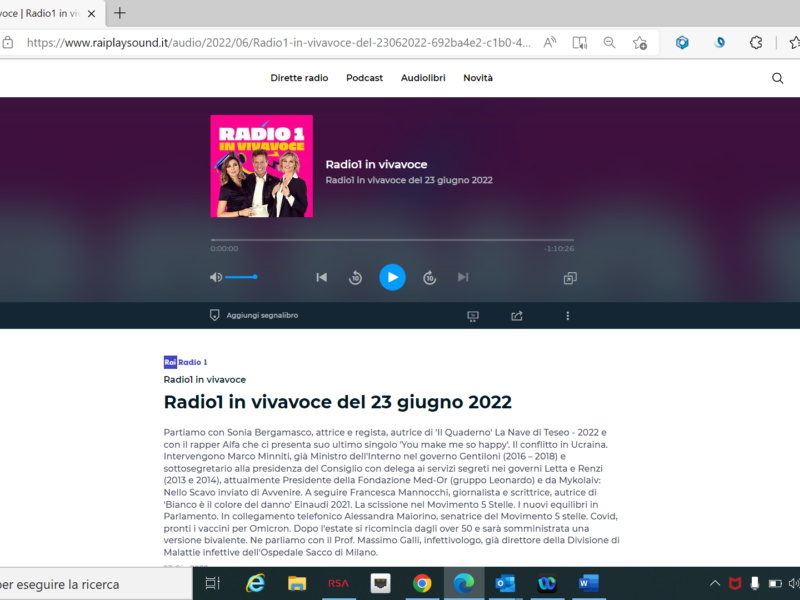
Task: Click the Radio1 in vivavoce cover art
Action: coord(262,166)
